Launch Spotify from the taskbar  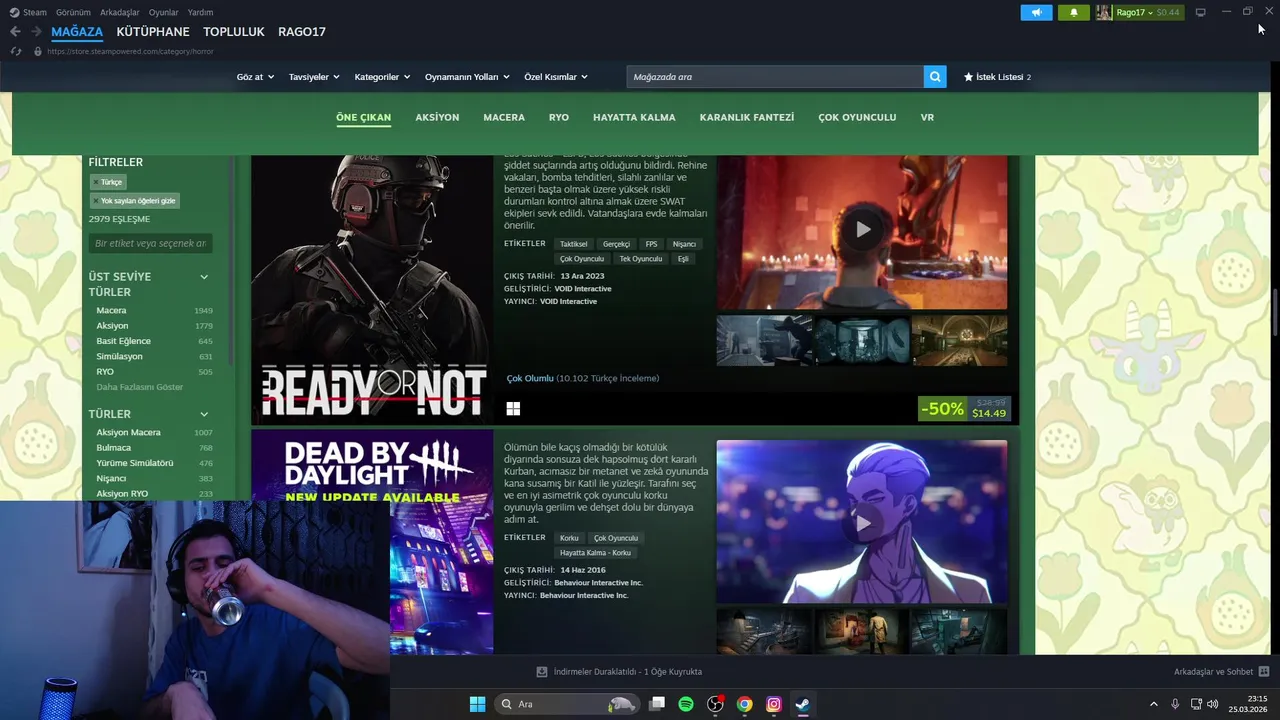click(686, 704)
